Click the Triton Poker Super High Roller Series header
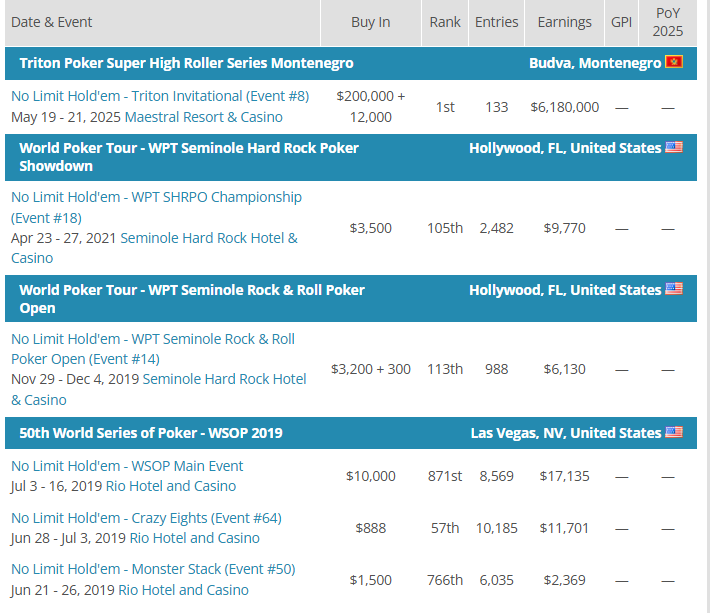 pos(187,63)
